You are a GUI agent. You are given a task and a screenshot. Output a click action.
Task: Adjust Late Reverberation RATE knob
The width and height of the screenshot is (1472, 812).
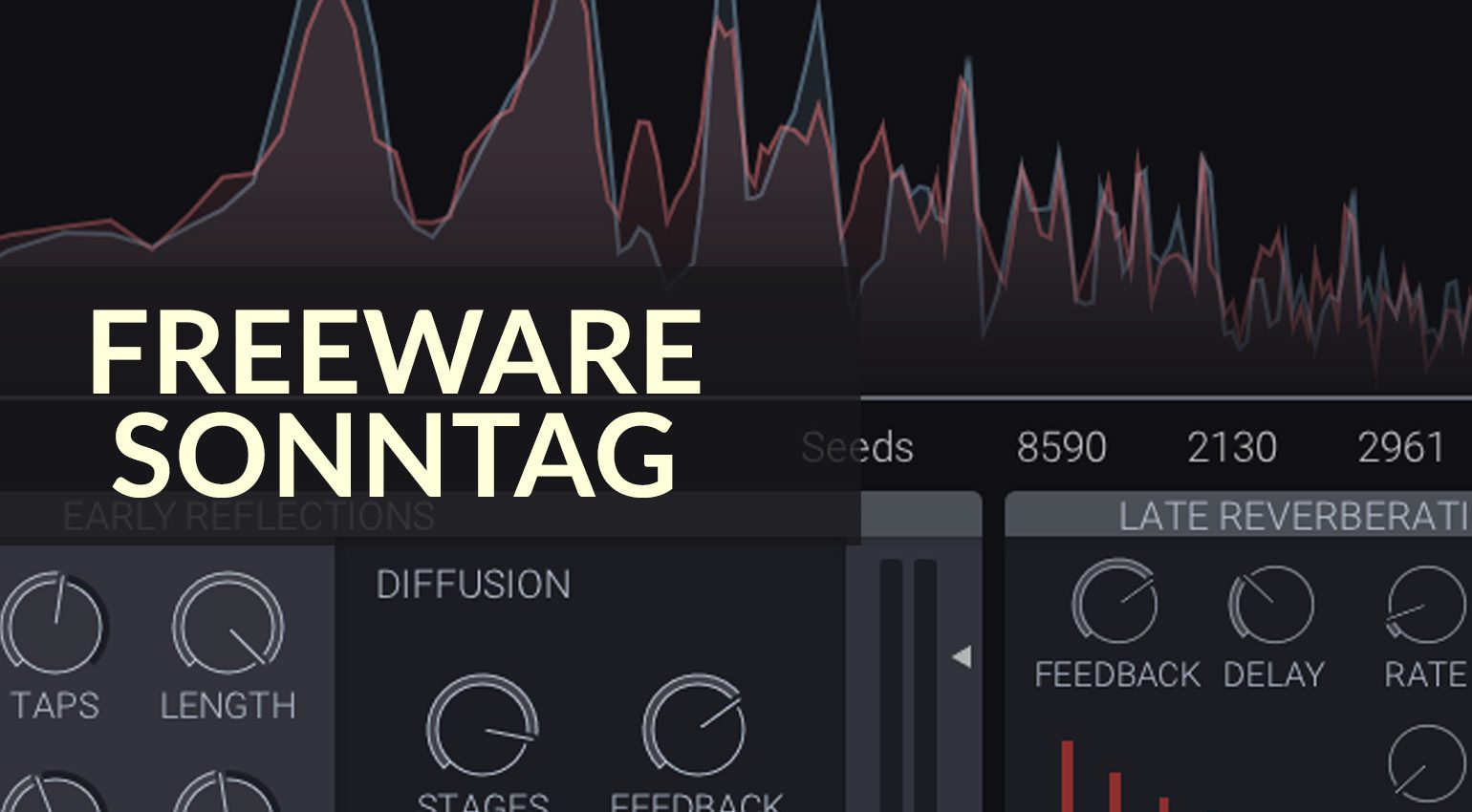(x=1426, y=604)
